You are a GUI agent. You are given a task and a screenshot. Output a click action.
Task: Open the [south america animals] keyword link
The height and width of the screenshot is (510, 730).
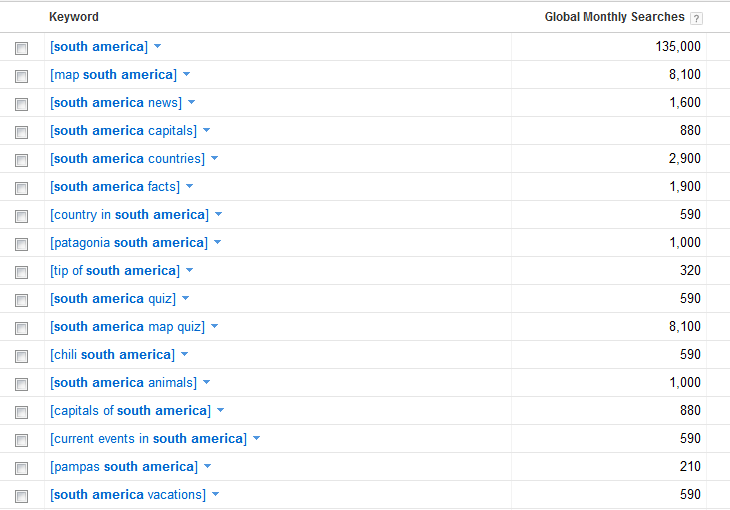pyautogui.click(x=123, y=382)
